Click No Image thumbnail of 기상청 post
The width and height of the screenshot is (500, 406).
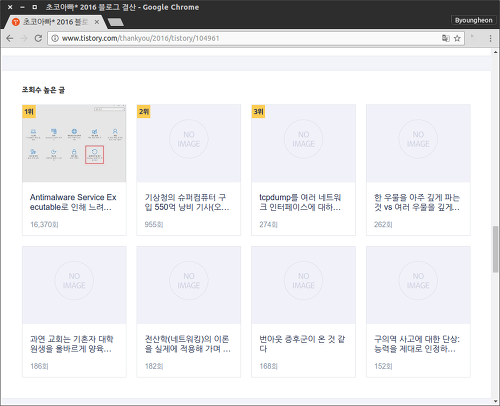(189, 143)
